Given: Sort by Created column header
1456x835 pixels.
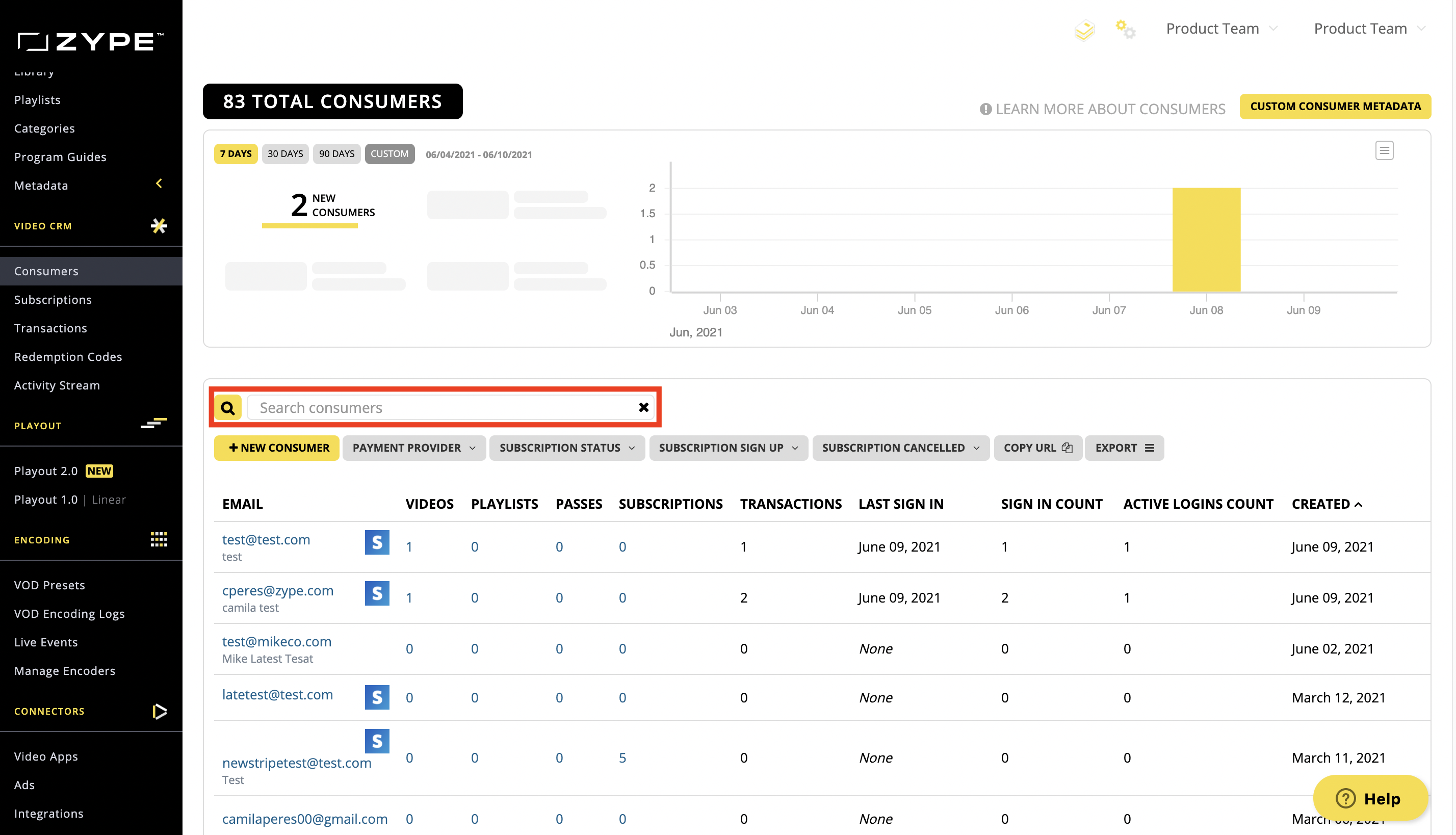Looking at the screenshot, I should [1327, 504].
